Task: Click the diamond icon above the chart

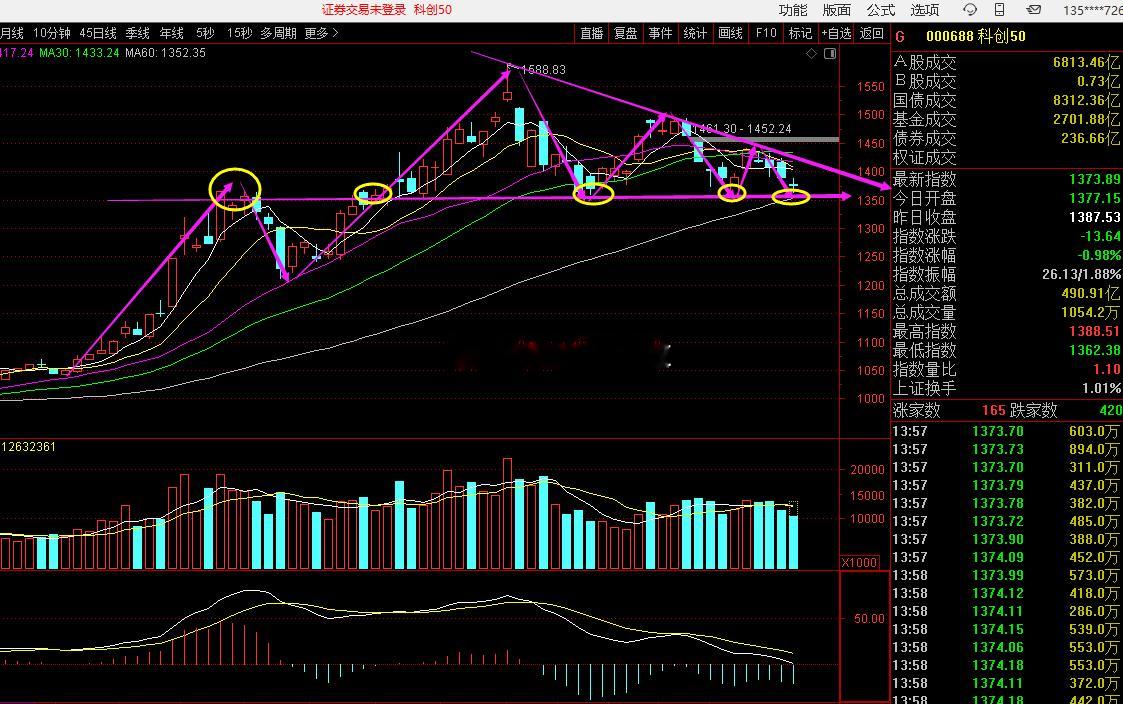Action: 811,54
